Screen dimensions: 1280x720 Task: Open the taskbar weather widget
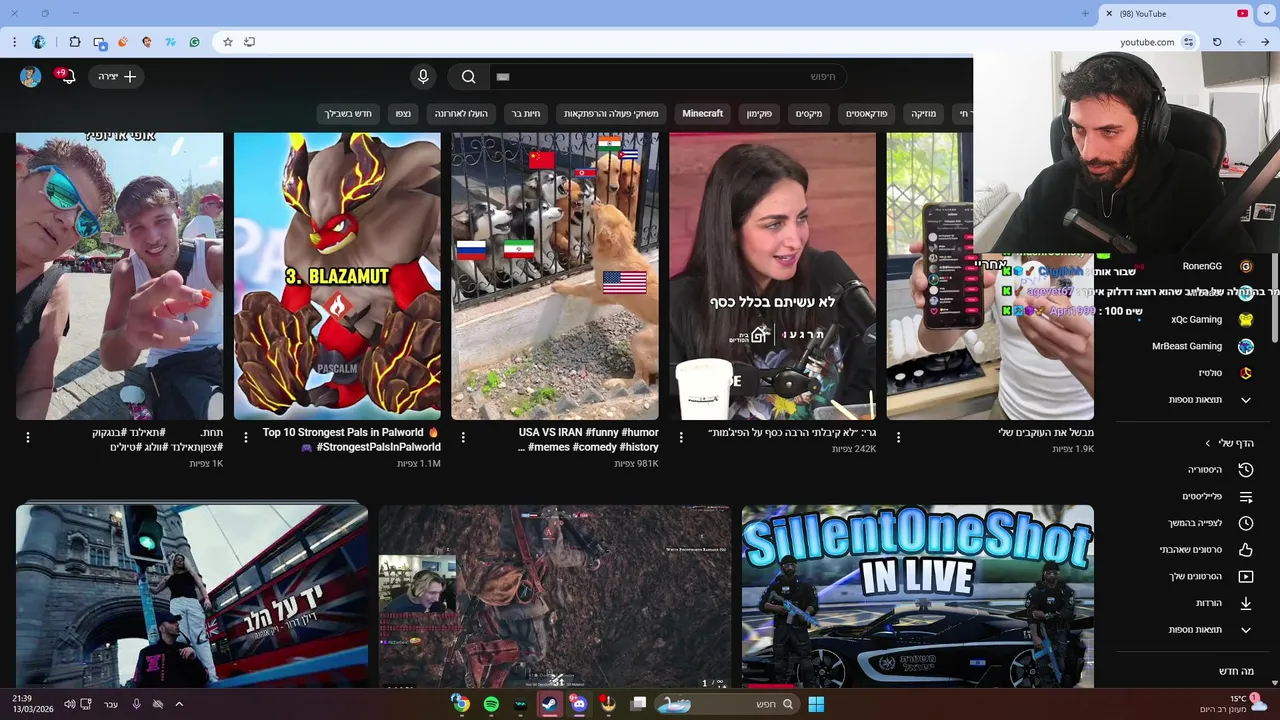point(1231,704)
